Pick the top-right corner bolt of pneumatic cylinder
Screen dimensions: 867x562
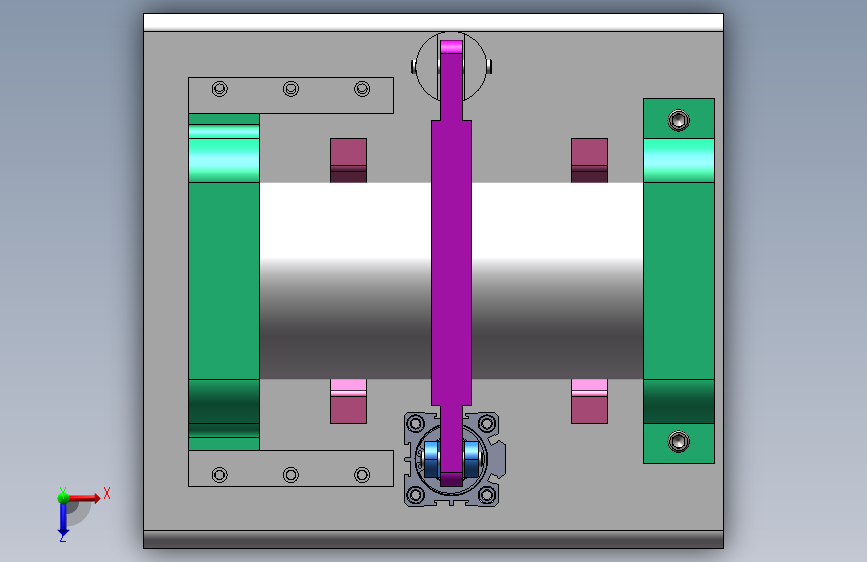pos(487,424)
